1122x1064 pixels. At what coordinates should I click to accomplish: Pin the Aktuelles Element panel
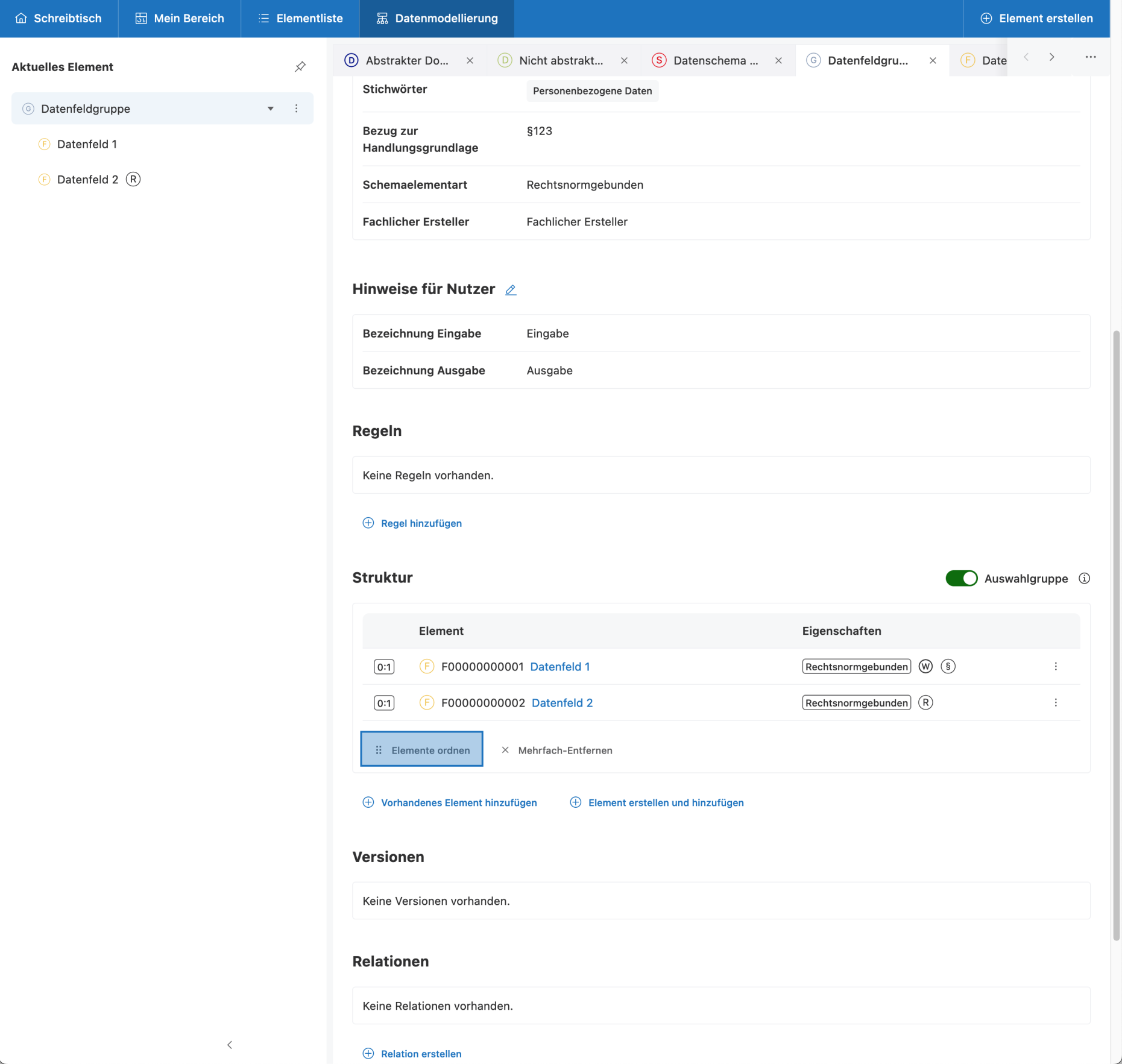tap(300, 67)
